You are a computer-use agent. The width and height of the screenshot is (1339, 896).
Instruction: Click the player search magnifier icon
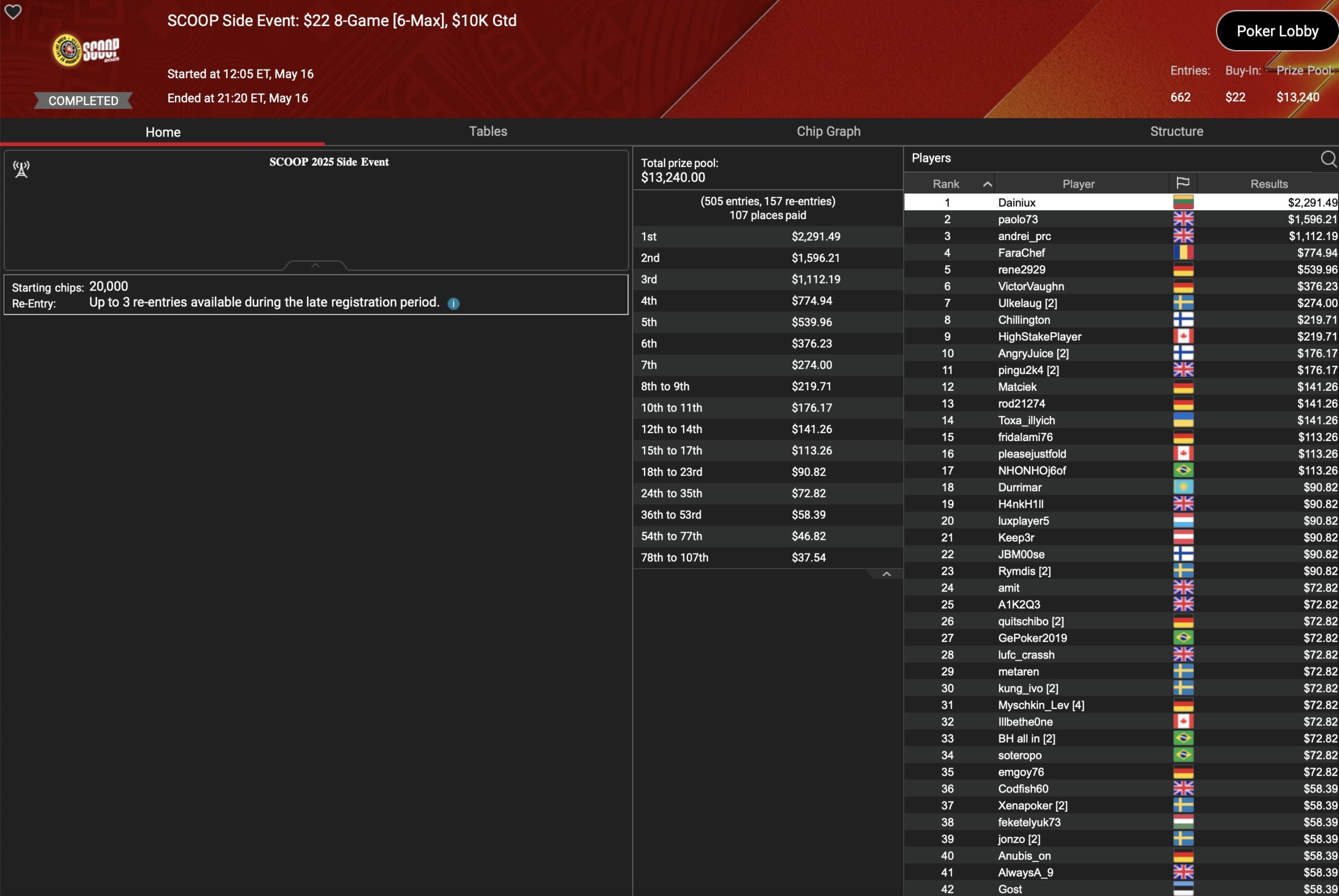coord(1328,158)
